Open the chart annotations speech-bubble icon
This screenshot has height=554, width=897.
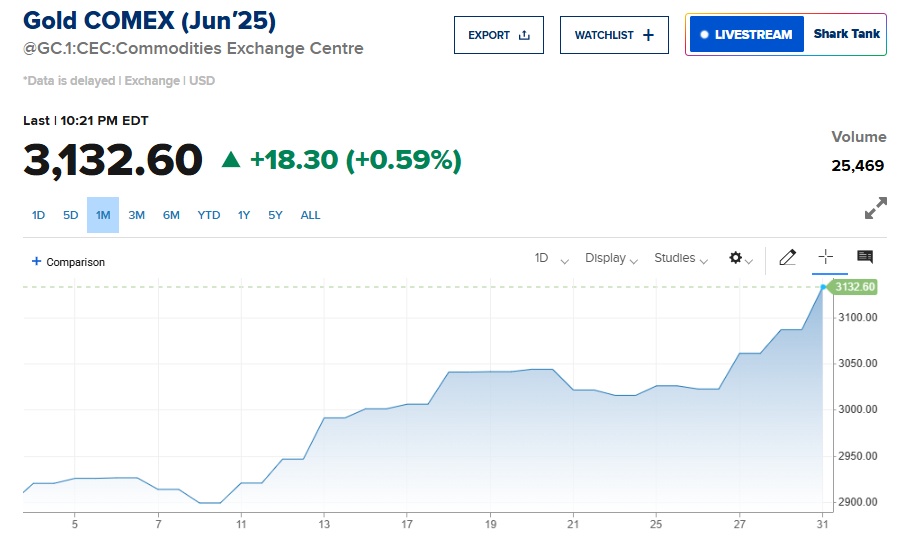pyautogui.click(x=865, y=258)
